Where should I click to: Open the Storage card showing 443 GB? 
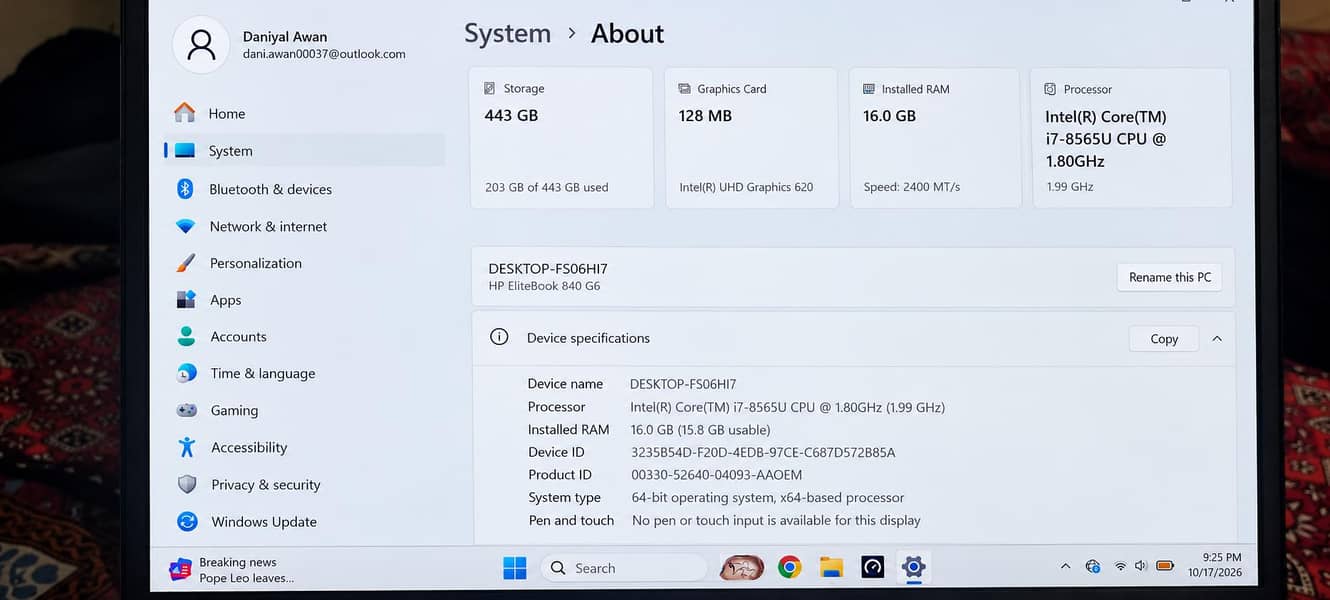[x=561, y=138]
